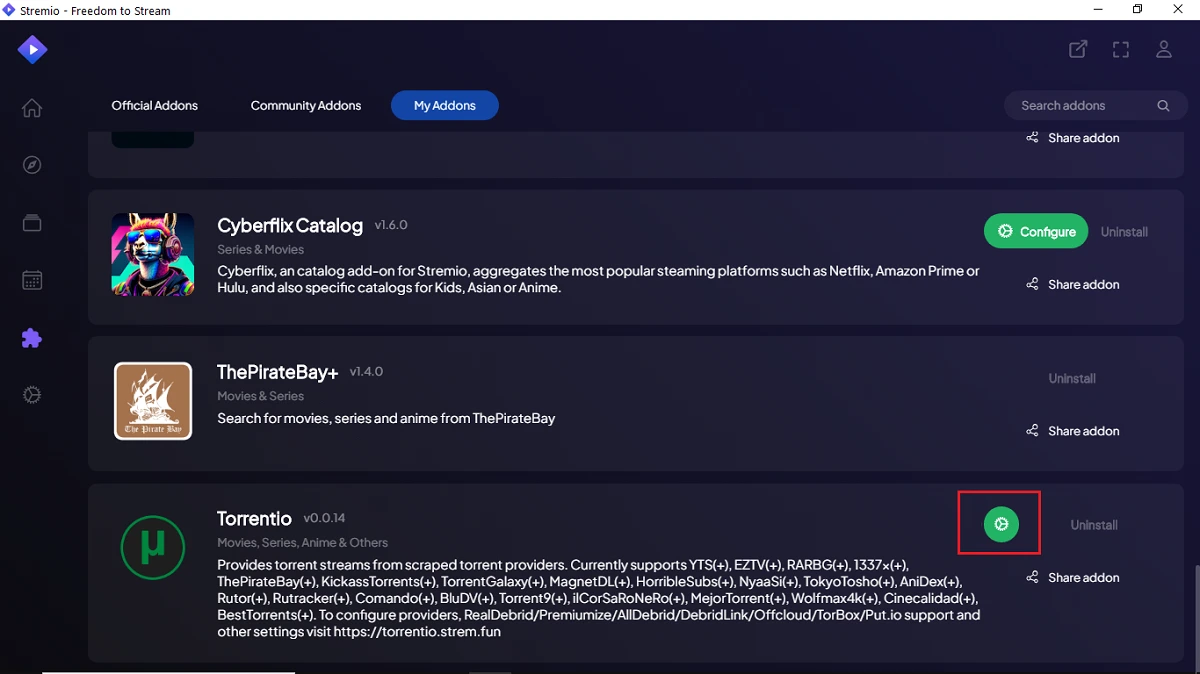Switch to the Official Addons tab
Screen dimensions: 1200x674
[155, 105]
